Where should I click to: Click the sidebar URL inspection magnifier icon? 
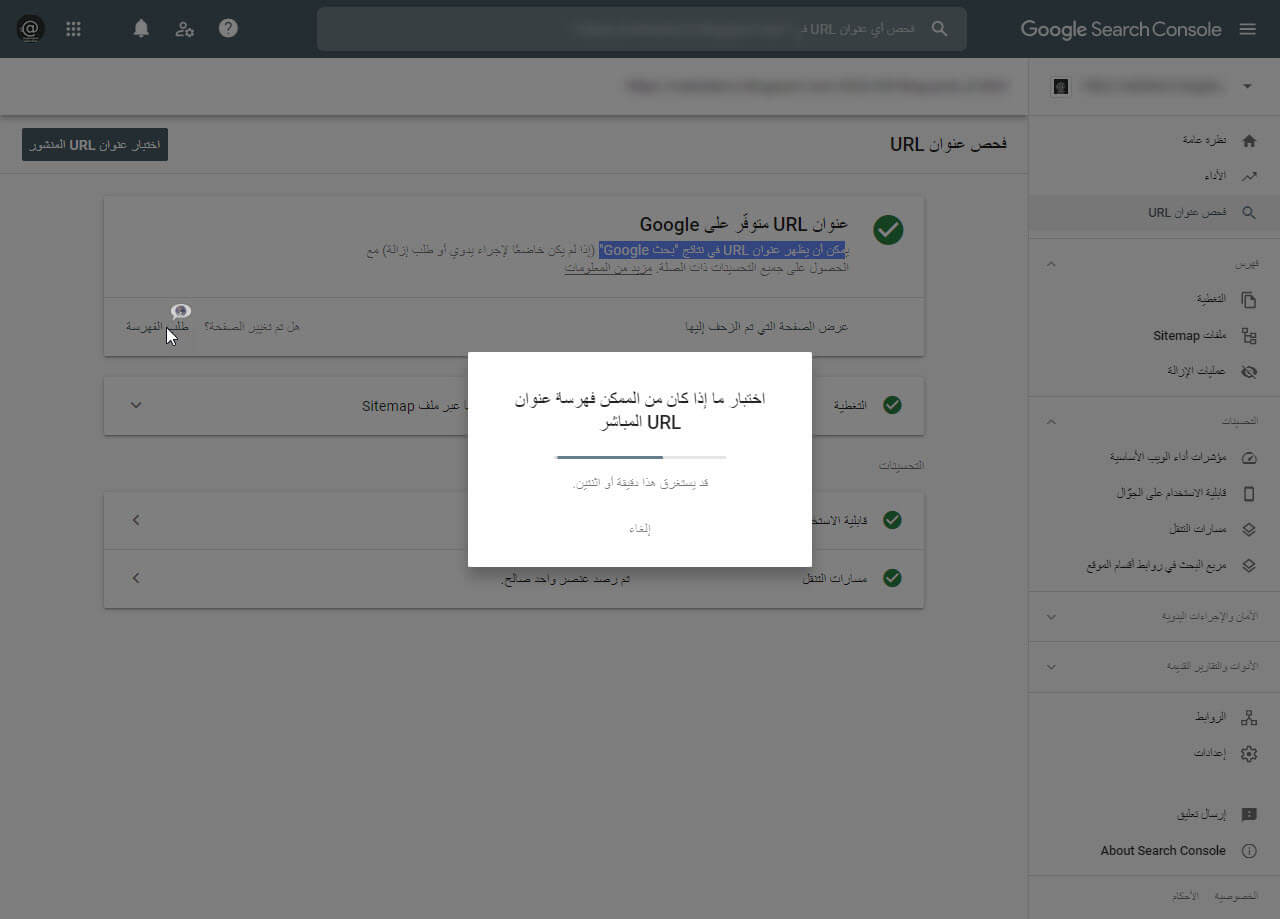tap(1249, 213)
